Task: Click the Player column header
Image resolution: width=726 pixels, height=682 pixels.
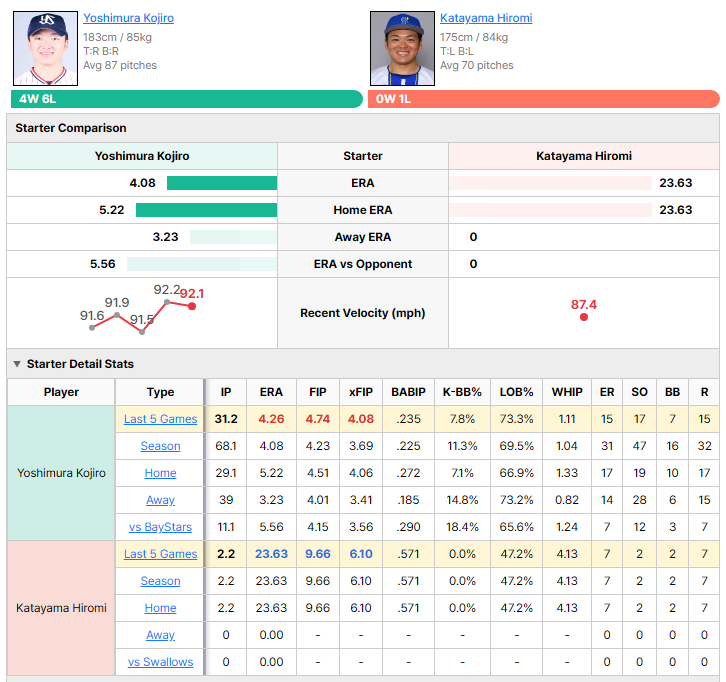Action: (x=61, y=392)
